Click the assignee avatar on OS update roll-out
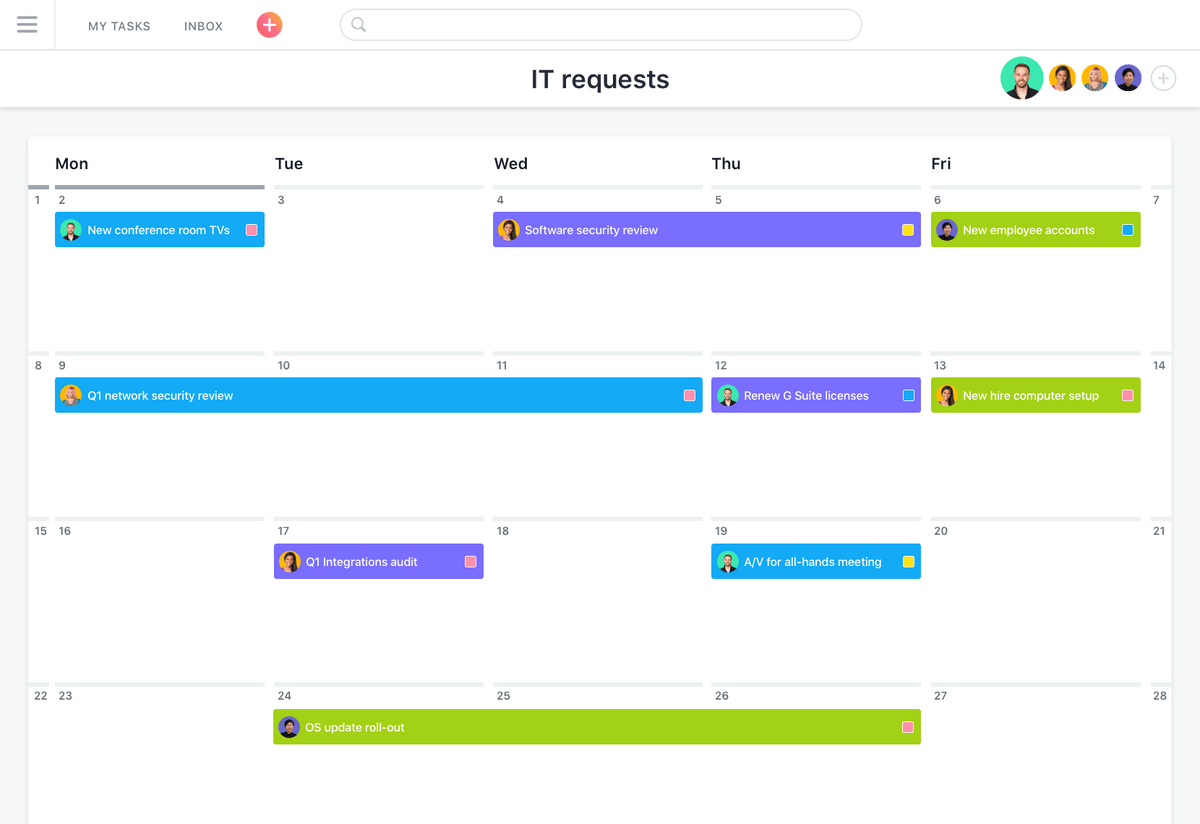The width and height of the screenshot is (1200, 824). pyautogui.click(x=289, y=727)
